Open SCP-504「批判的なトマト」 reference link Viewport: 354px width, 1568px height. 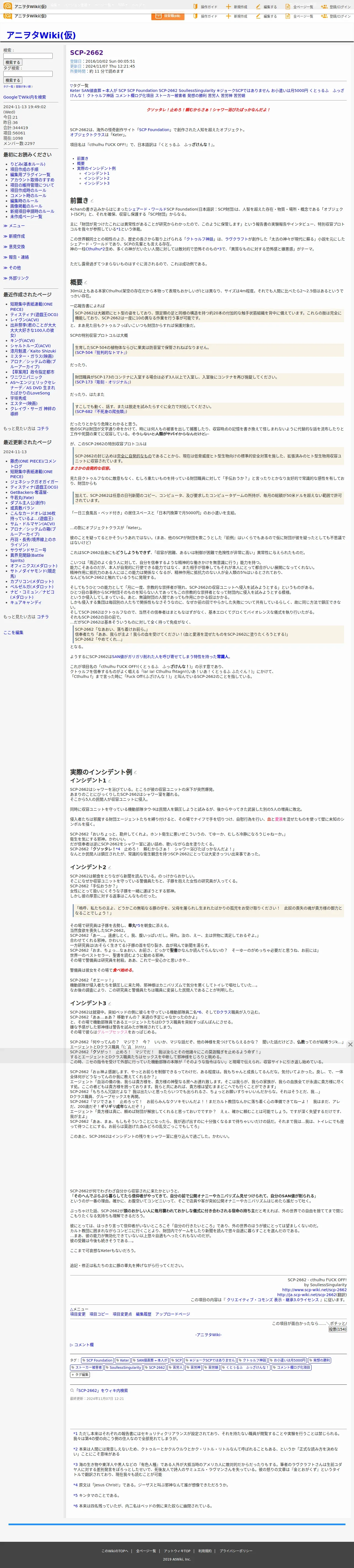[x=101, y=352]
